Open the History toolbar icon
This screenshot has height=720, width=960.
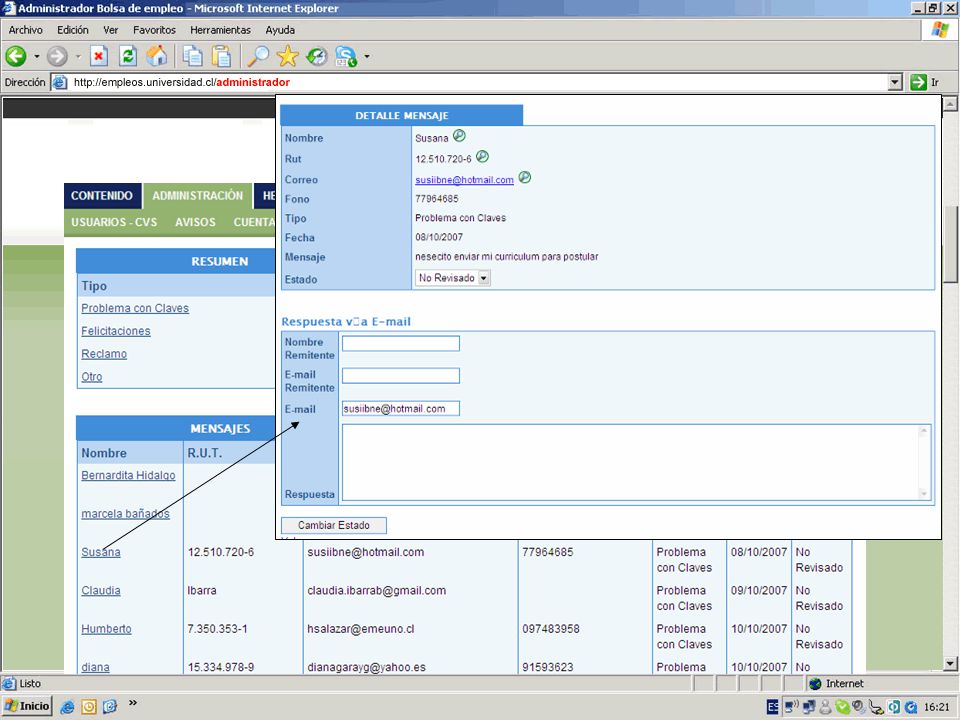click(317, 56)
